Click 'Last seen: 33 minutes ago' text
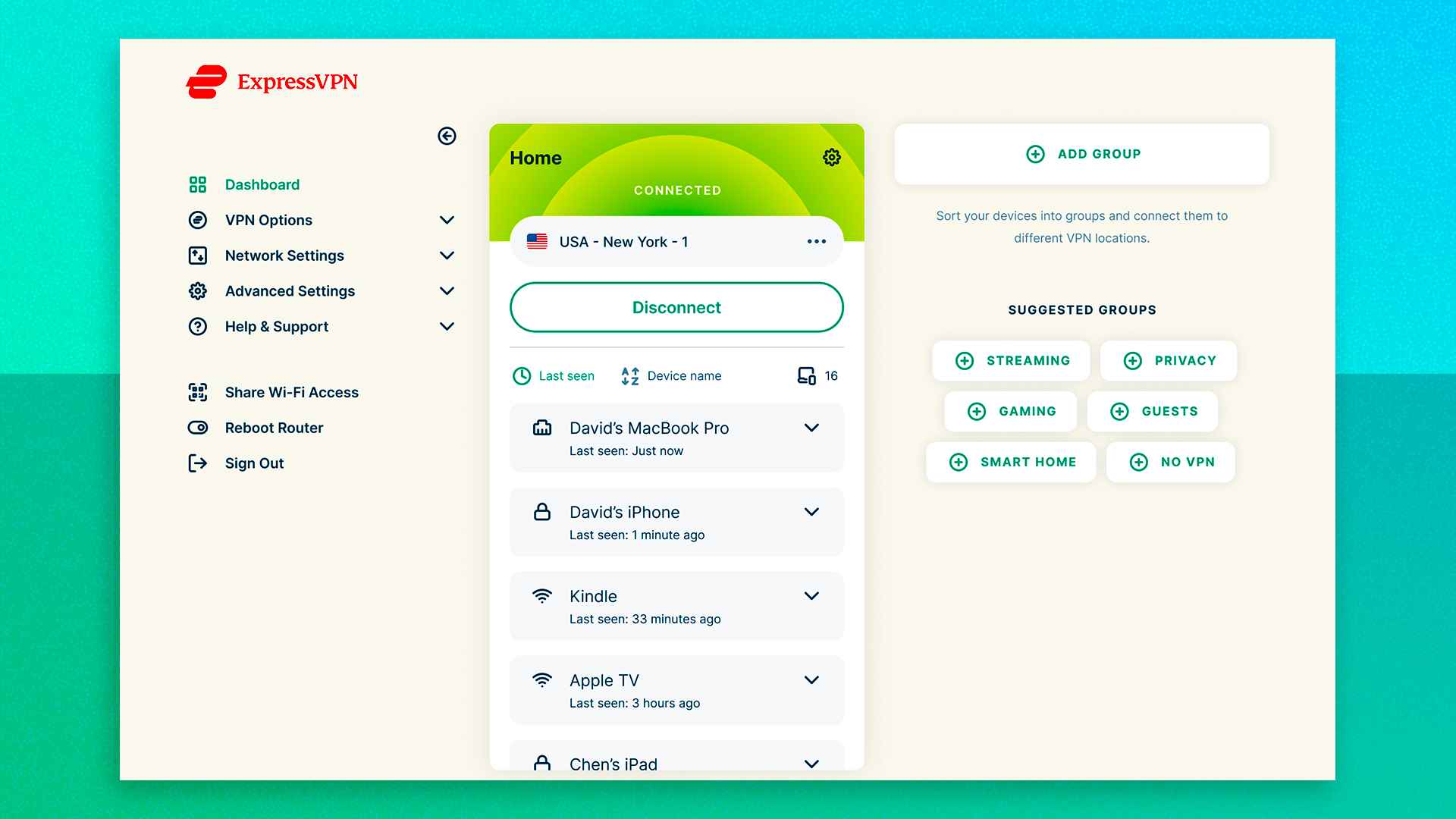1456x819 pixels. point(645,620)
